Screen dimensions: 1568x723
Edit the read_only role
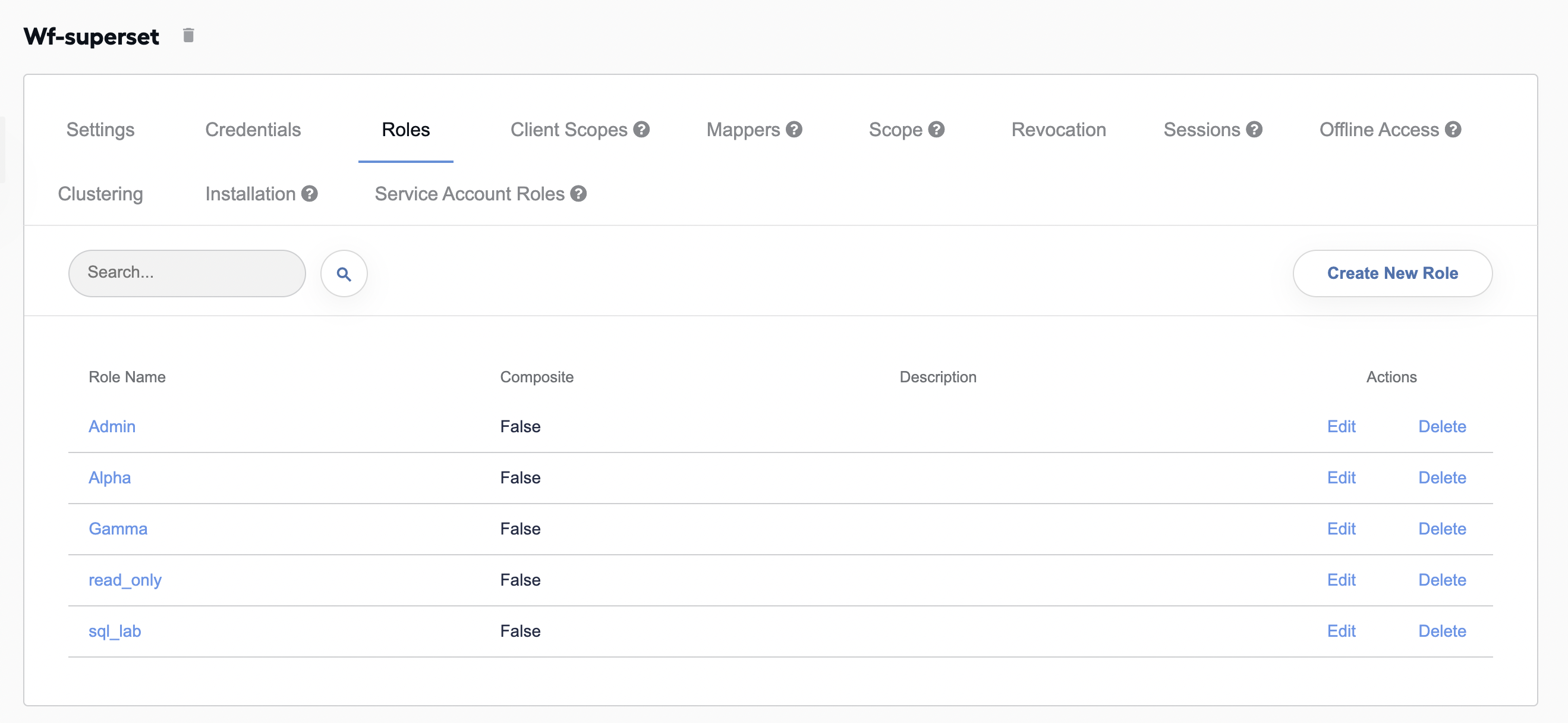[1341, 580]
